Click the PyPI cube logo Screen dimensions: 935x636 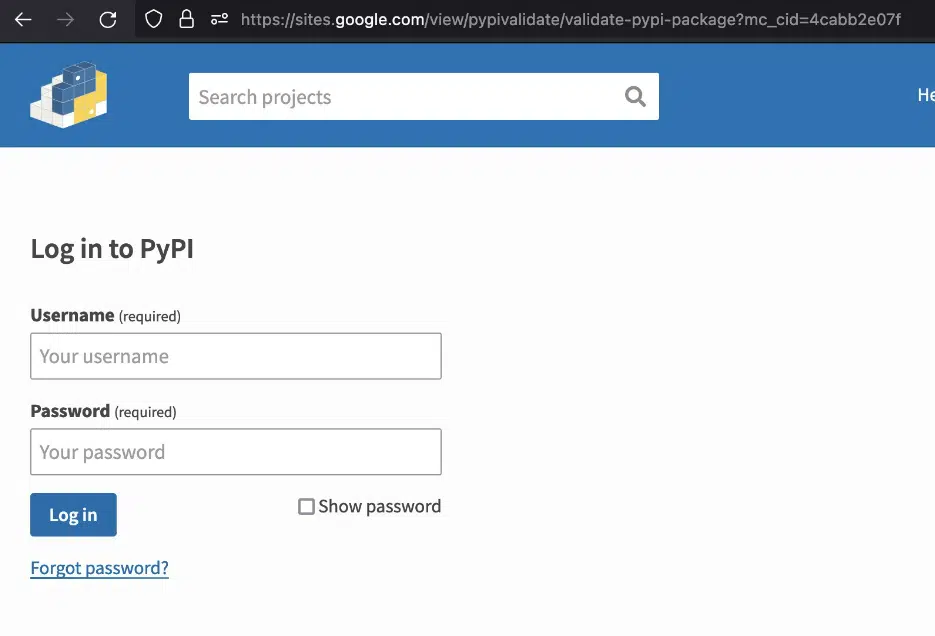[69, 95]
